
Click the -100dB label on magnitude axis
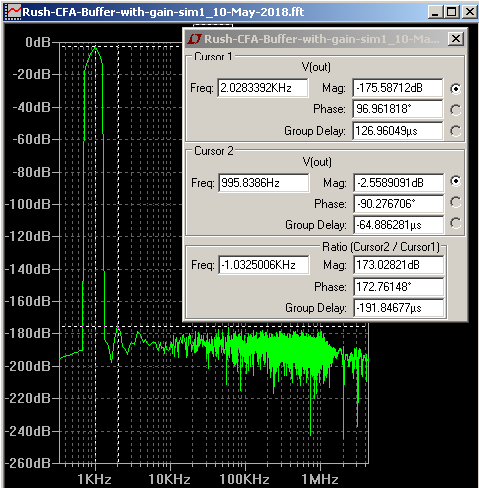point(28,204)
